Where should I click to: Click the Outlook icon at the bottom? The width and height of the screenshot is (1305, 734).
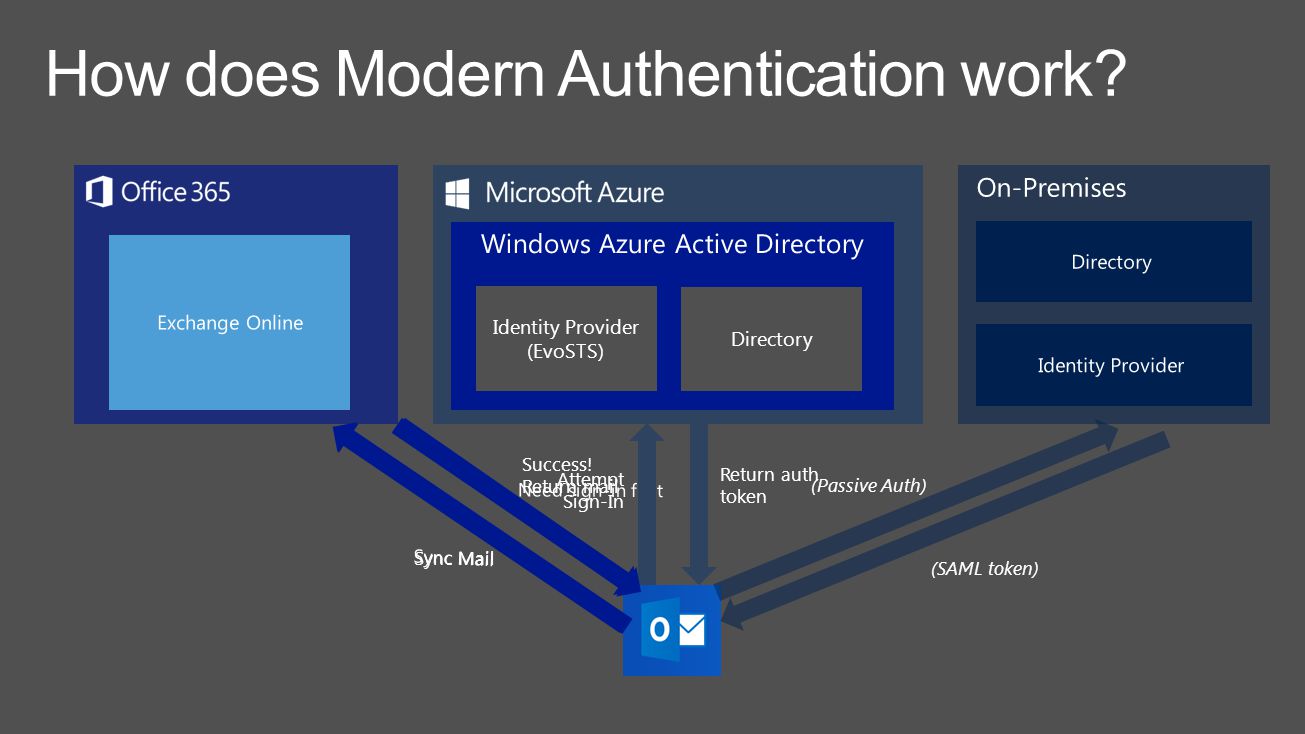click(671, 630)
